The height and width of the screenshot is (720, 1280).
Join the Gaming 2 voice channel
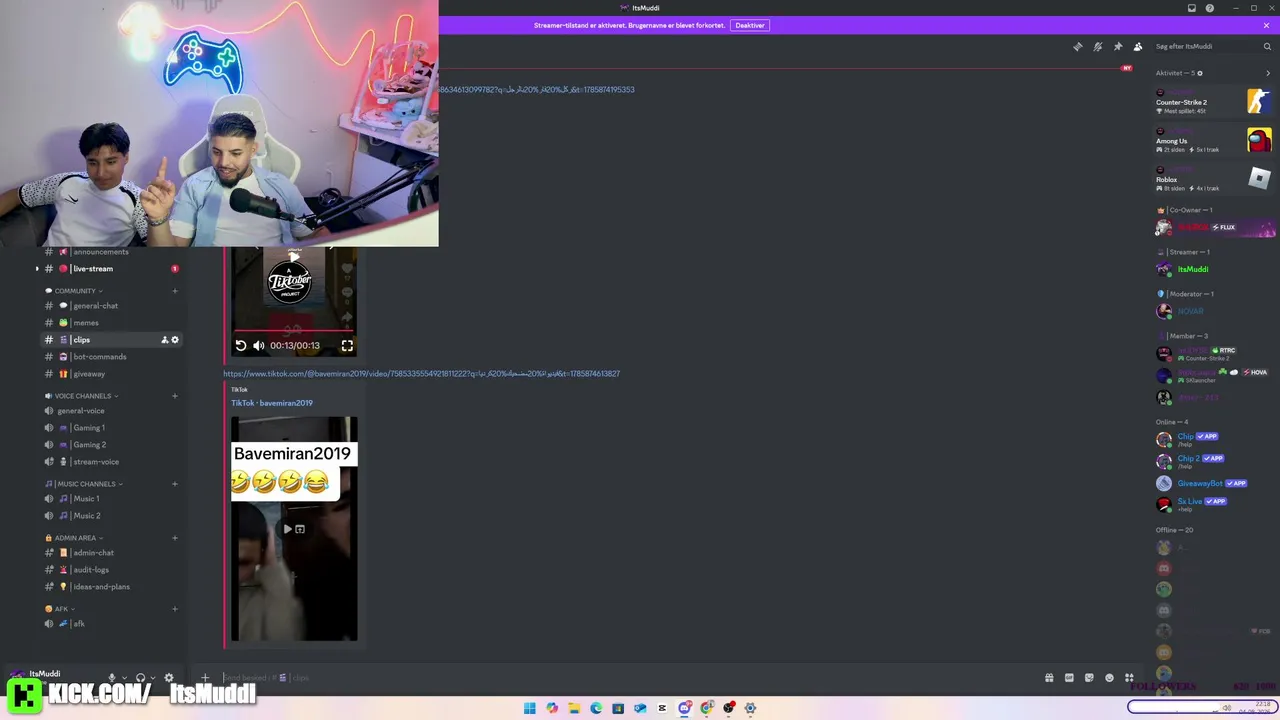tap(112, 445)
